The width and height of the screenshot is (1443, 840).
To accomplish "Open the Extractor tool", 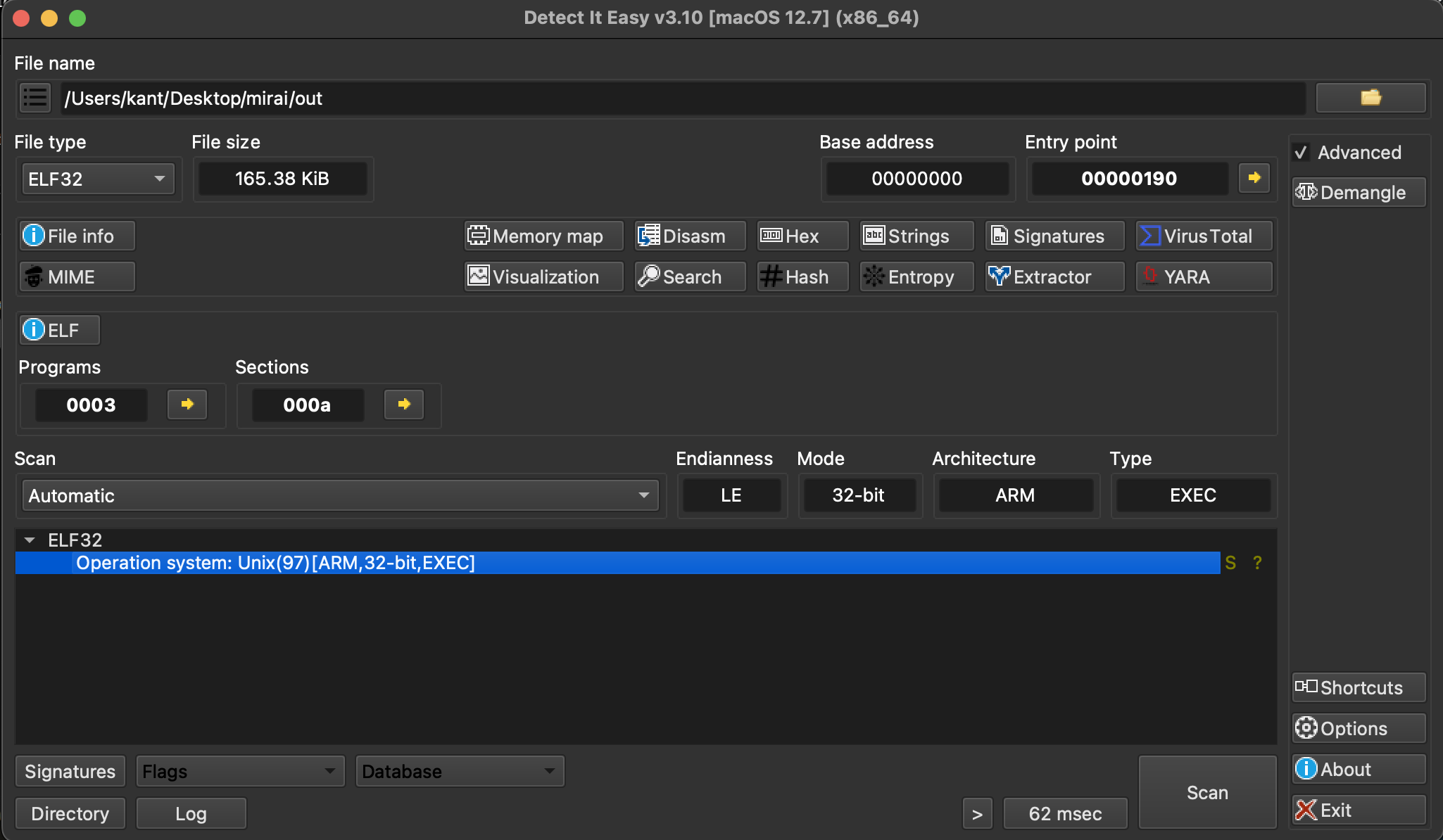I will point(1054,276).
